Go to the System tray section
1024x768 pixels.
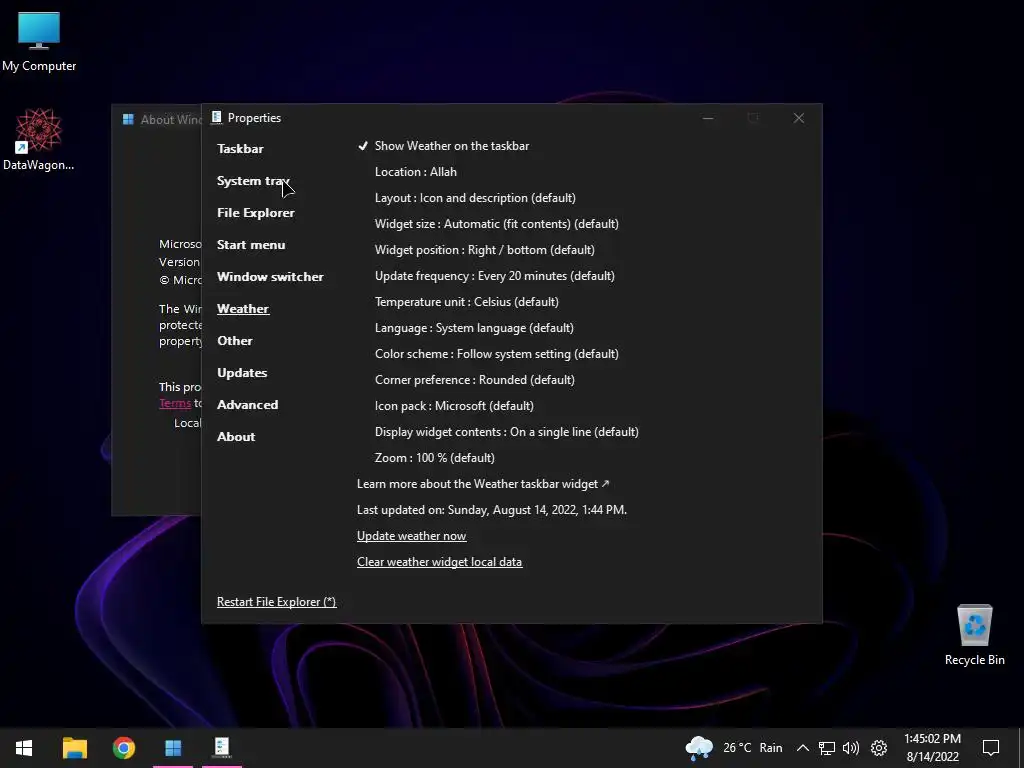tap(253, 181)
